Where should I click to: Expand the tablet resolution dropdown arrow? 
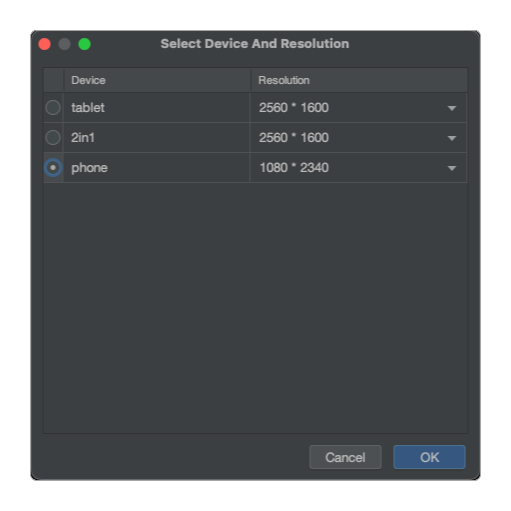pos(452,108)
